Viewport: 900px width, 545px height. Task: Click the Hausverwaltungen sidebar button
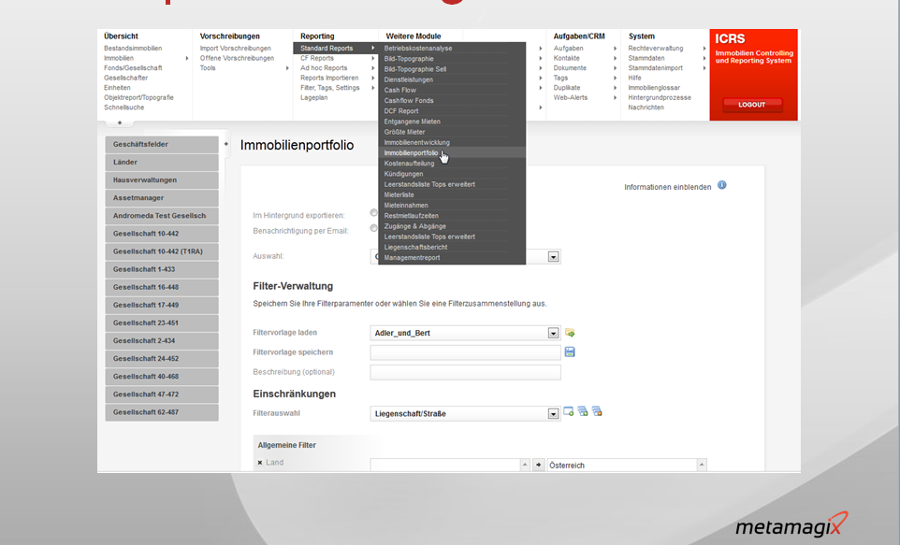[x=162, y=180]
